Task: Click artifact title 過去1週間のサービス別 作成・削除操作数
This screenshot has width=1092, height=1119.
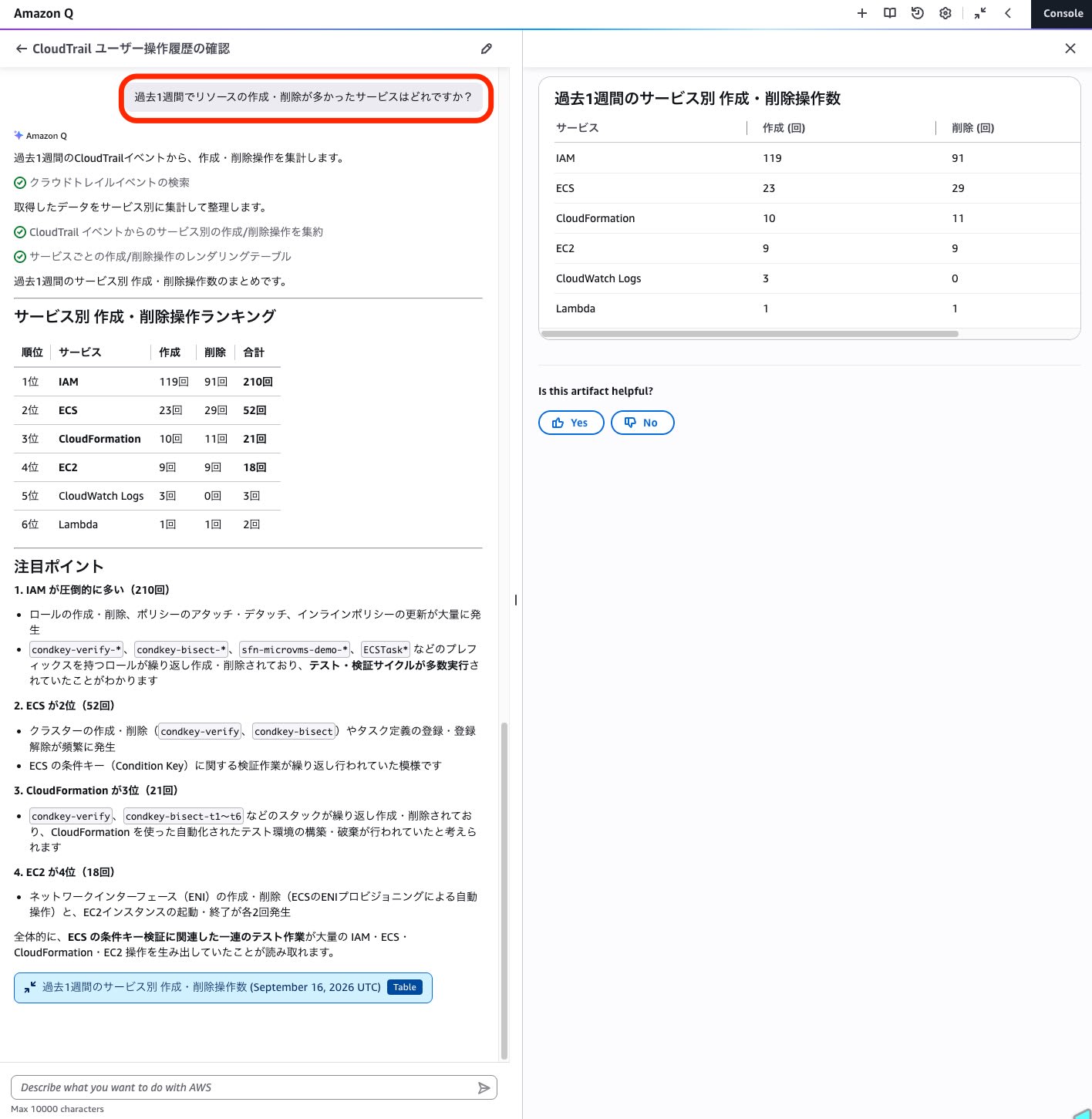Action: [x=697, y=99]
